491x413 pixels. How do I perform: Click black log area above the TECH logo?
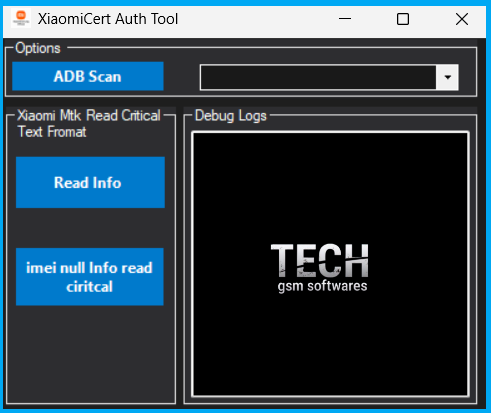[330, 187]
